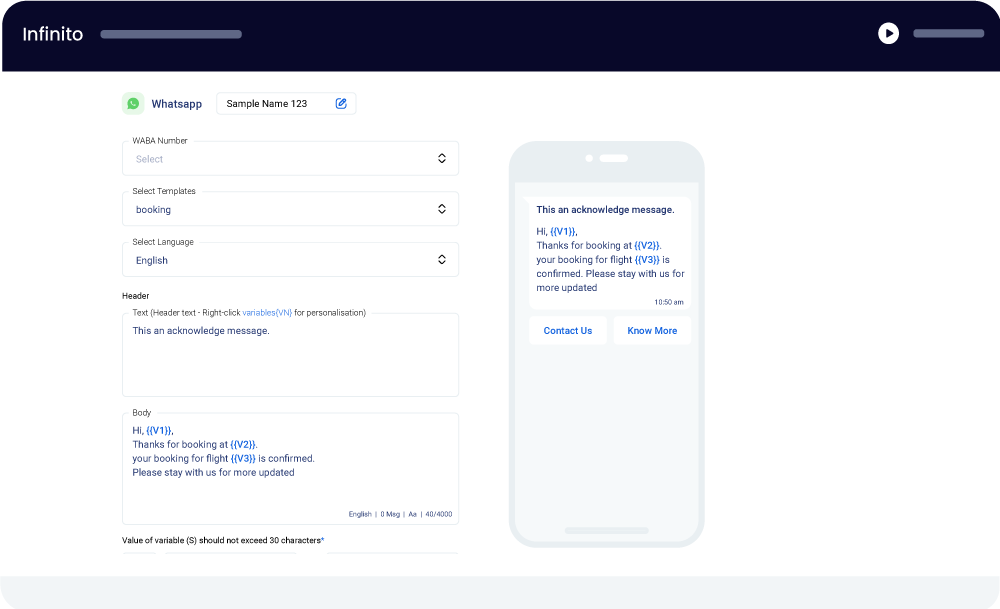This screenshot has width=1000, height=609.
Task: Open the Select Language dropdown showing English
Action: pos(290,260)
